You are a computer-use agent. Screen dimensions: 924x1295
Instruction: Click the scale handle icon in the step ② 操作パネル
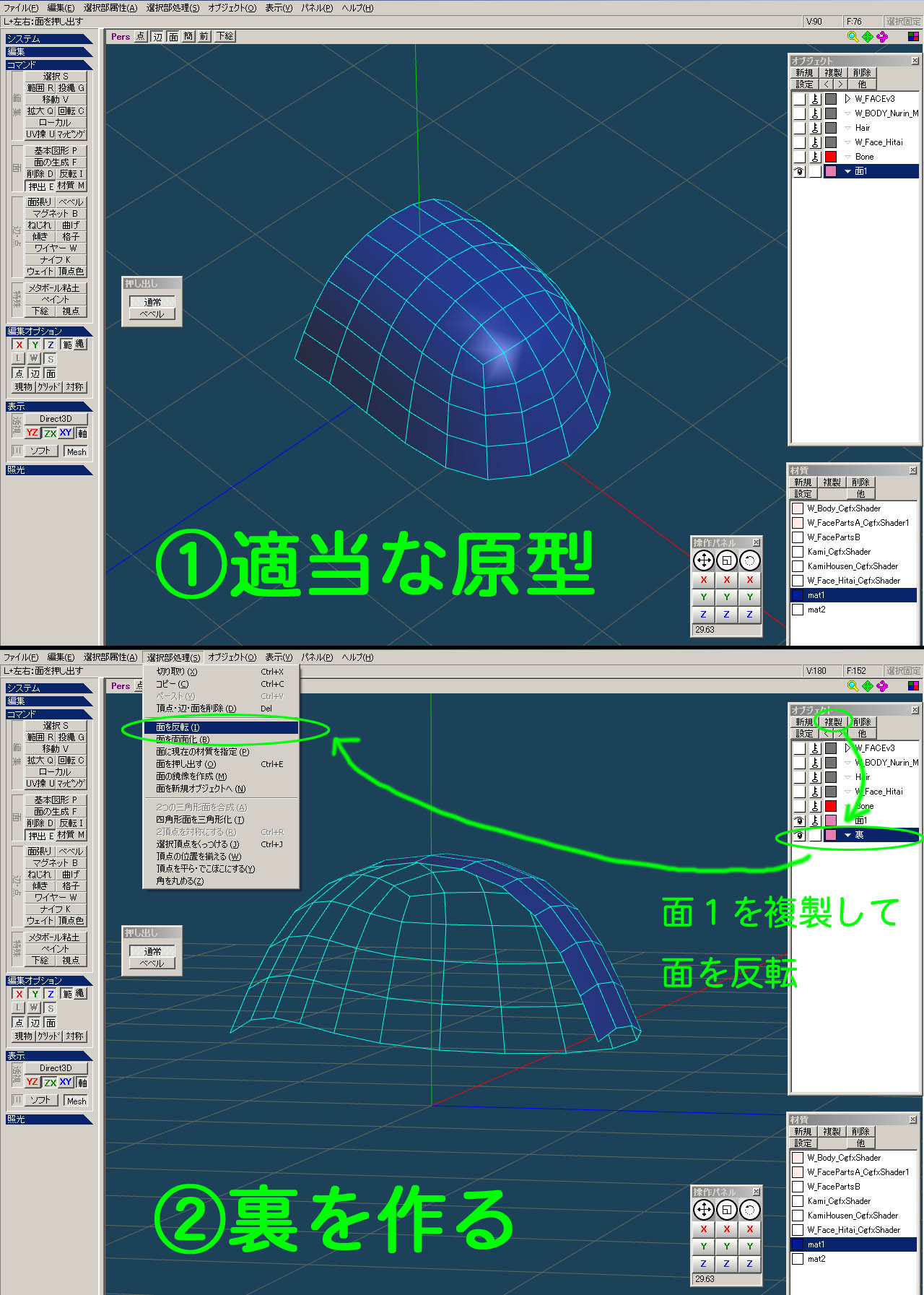(727, 1209)
